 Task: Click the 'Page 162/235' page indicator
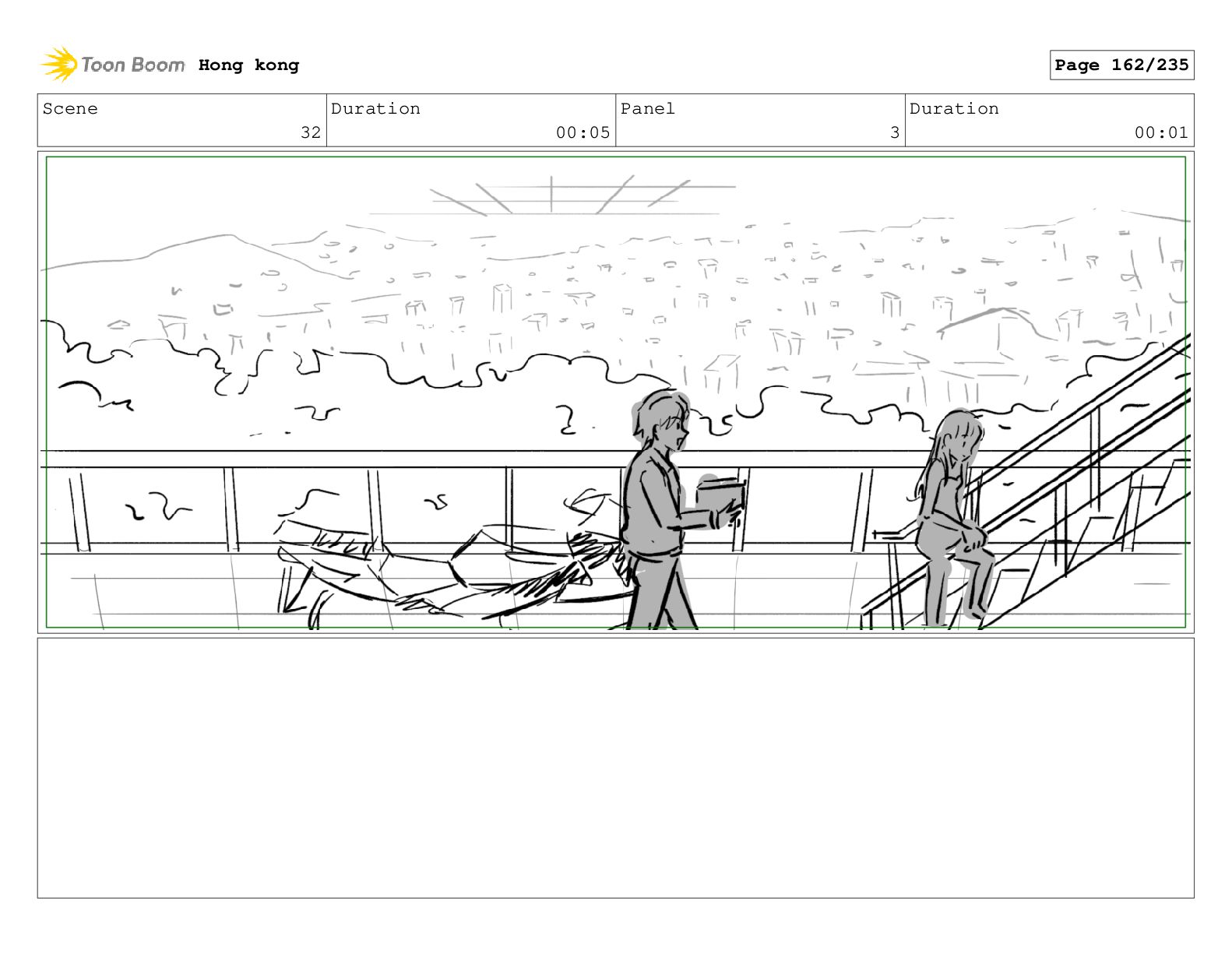coord(1121,65)
